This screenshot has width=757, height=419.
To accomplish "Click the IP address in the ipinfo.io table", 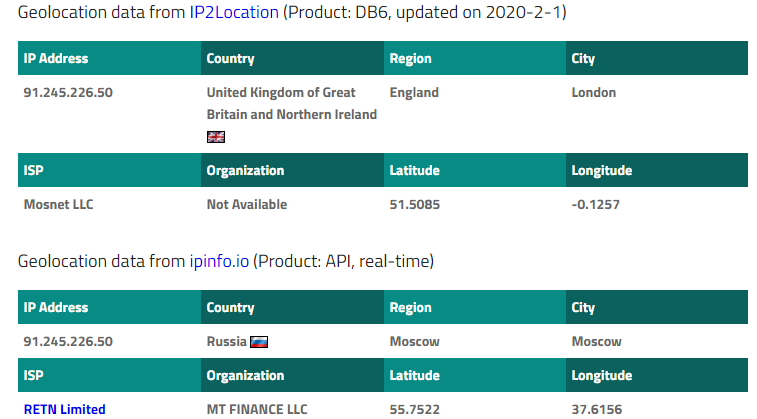I will [68, 341].
